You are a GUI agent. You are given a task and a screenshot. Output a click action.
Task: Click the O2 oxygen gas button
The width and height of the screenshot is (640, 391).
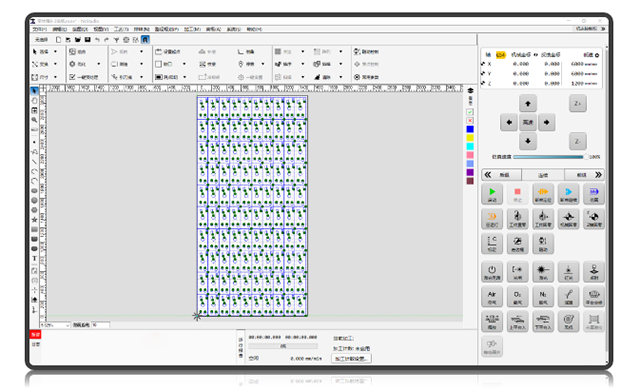[517, 297]
